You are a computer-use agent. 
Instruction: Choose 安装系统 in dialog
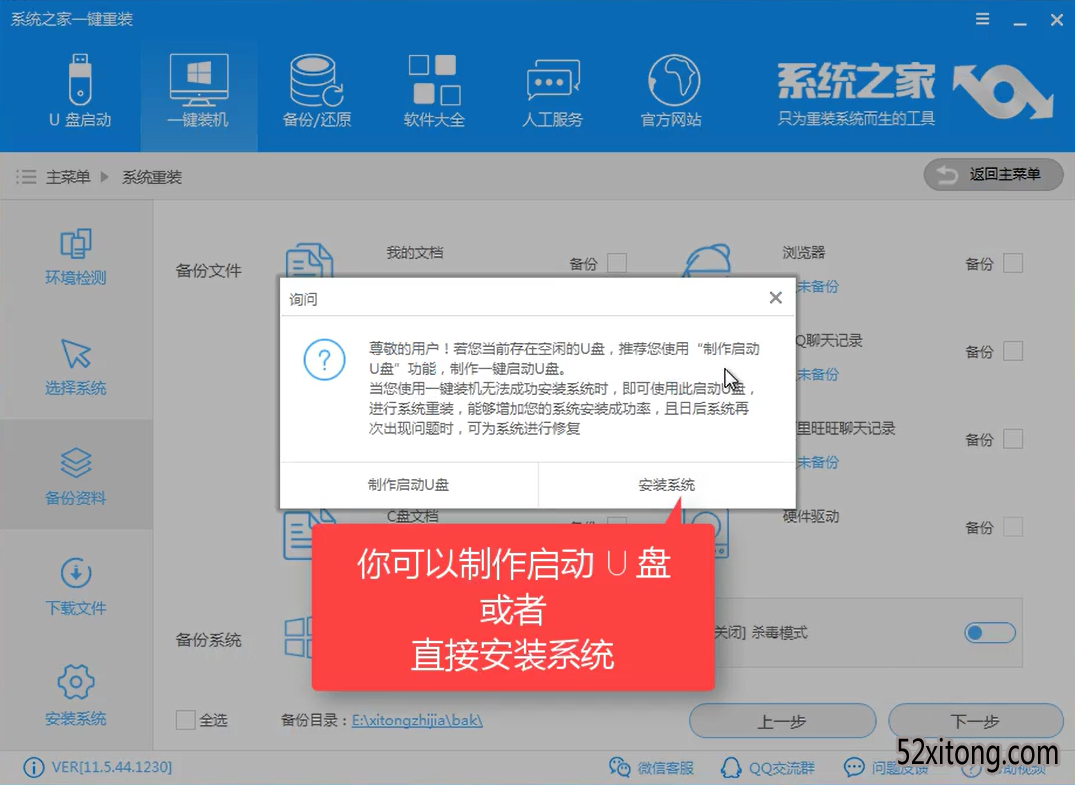pos(667,485)
